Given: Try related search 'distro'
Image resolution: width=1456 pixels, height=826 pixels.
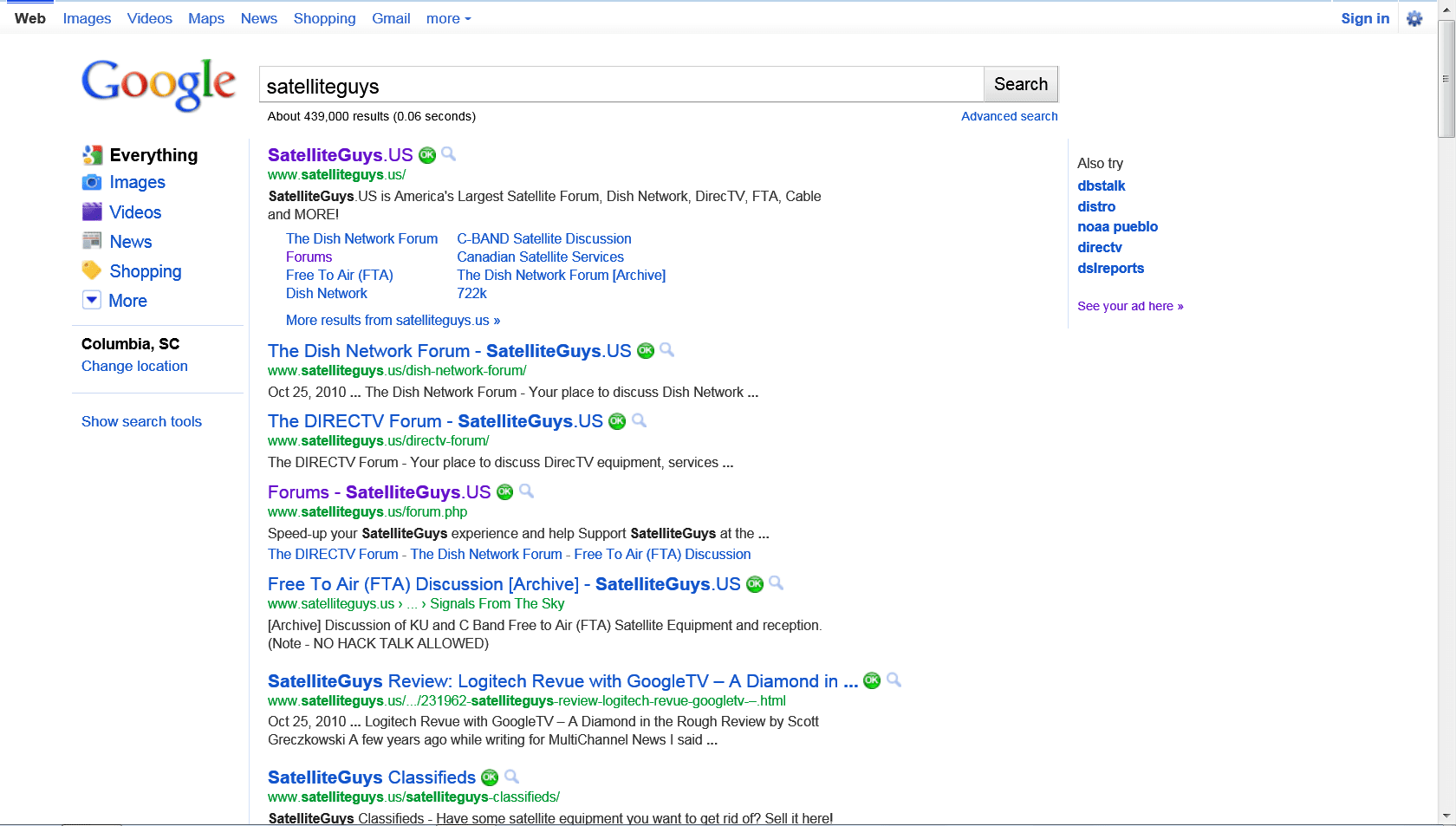Looking at the screenshot, I should pyautogui.click(x=1096, y=206).
